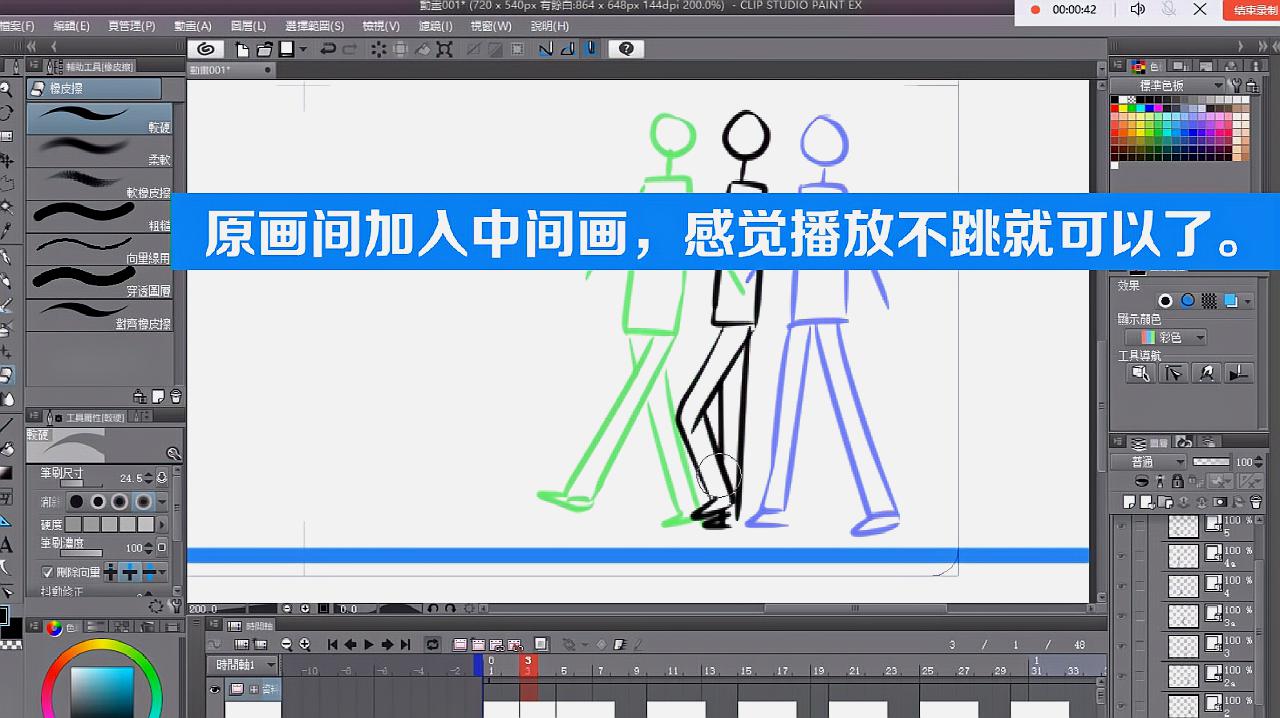Click the trash icon to delete layer

point(1257,500)
